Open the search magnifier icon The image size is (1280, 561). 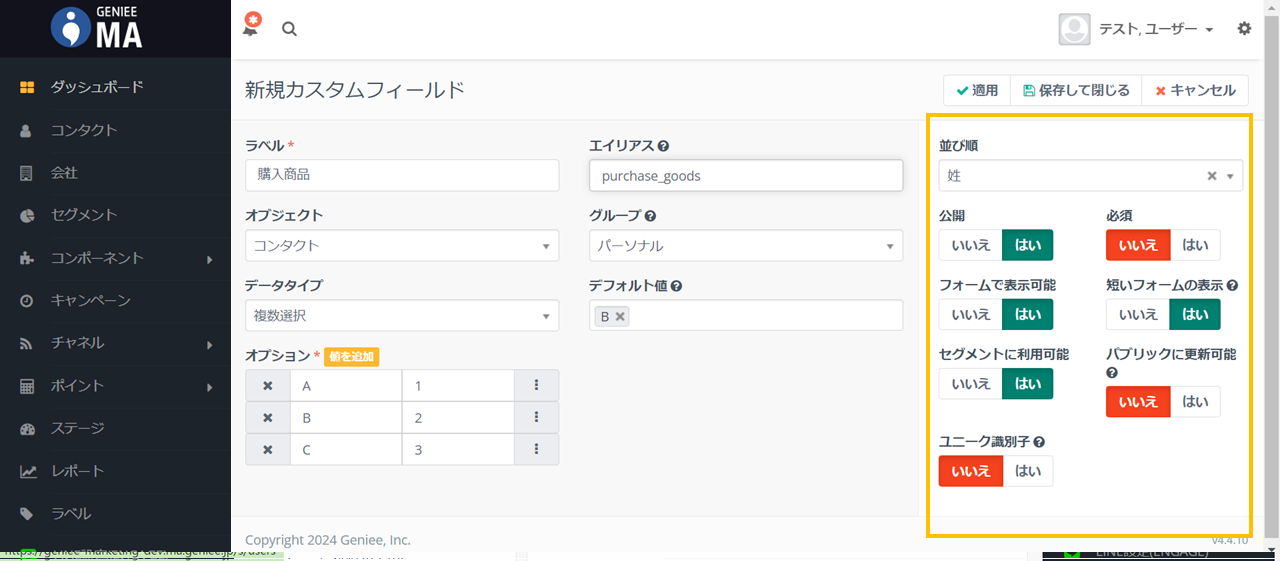tap(289, 29)
